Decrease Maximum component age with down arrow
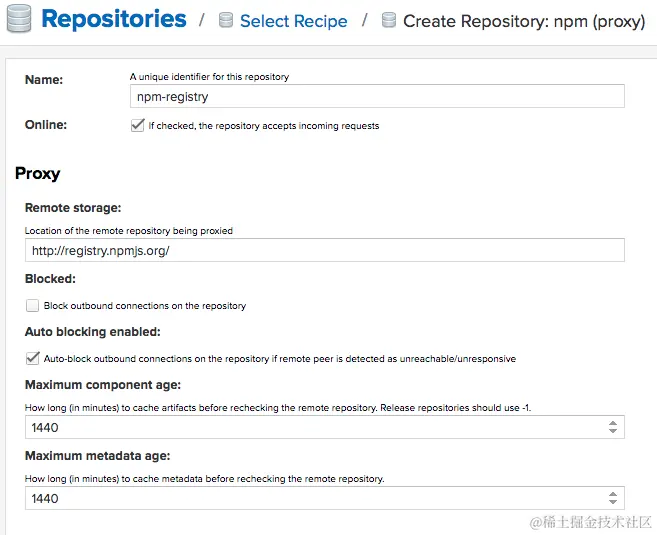This screenshot has height=535, width=657. [613, 431]
